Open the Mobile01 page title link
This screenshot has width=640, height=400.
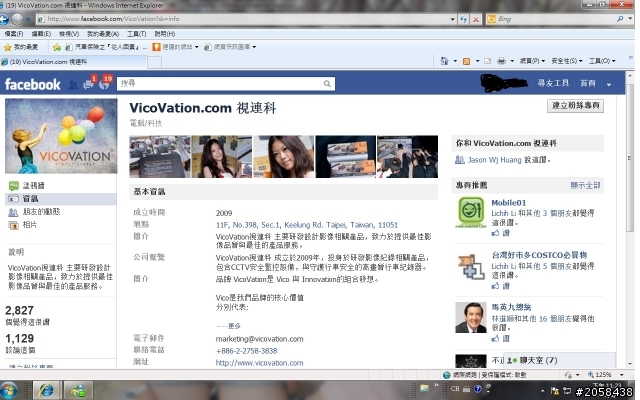[x=509, y=203]
